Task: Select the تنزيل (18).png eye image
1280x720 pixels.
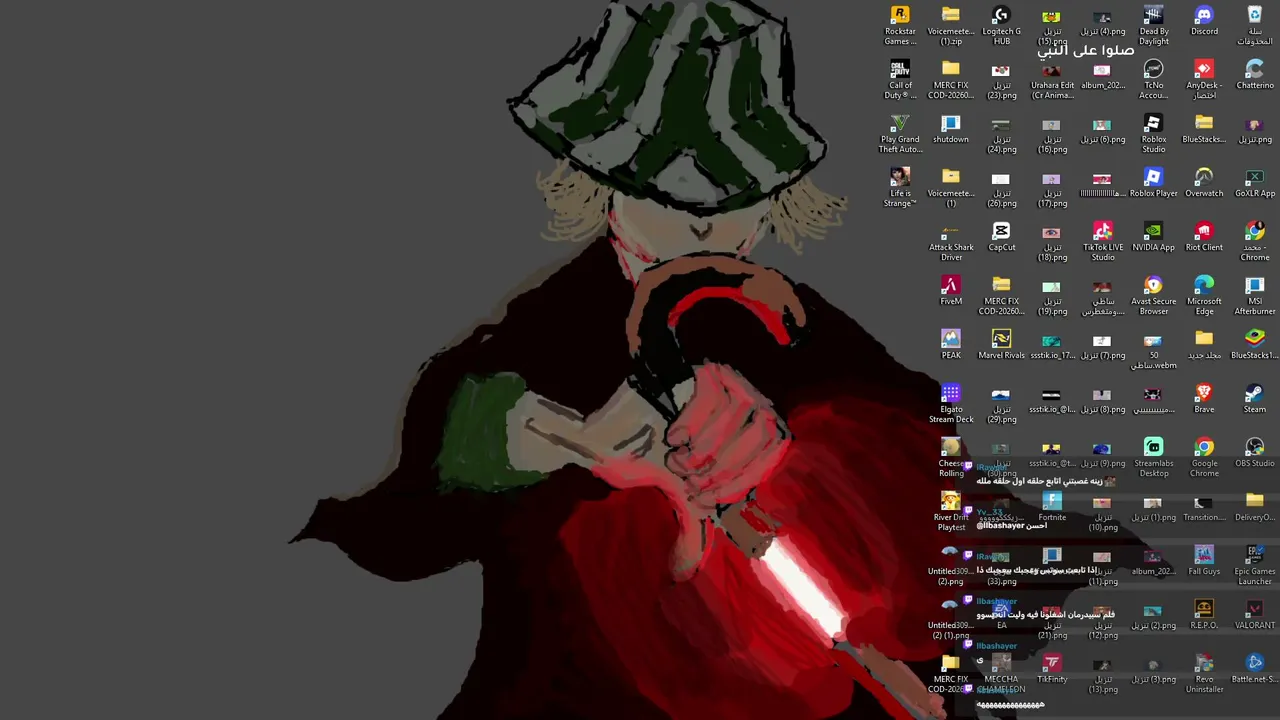Action: coord(1052,241)
